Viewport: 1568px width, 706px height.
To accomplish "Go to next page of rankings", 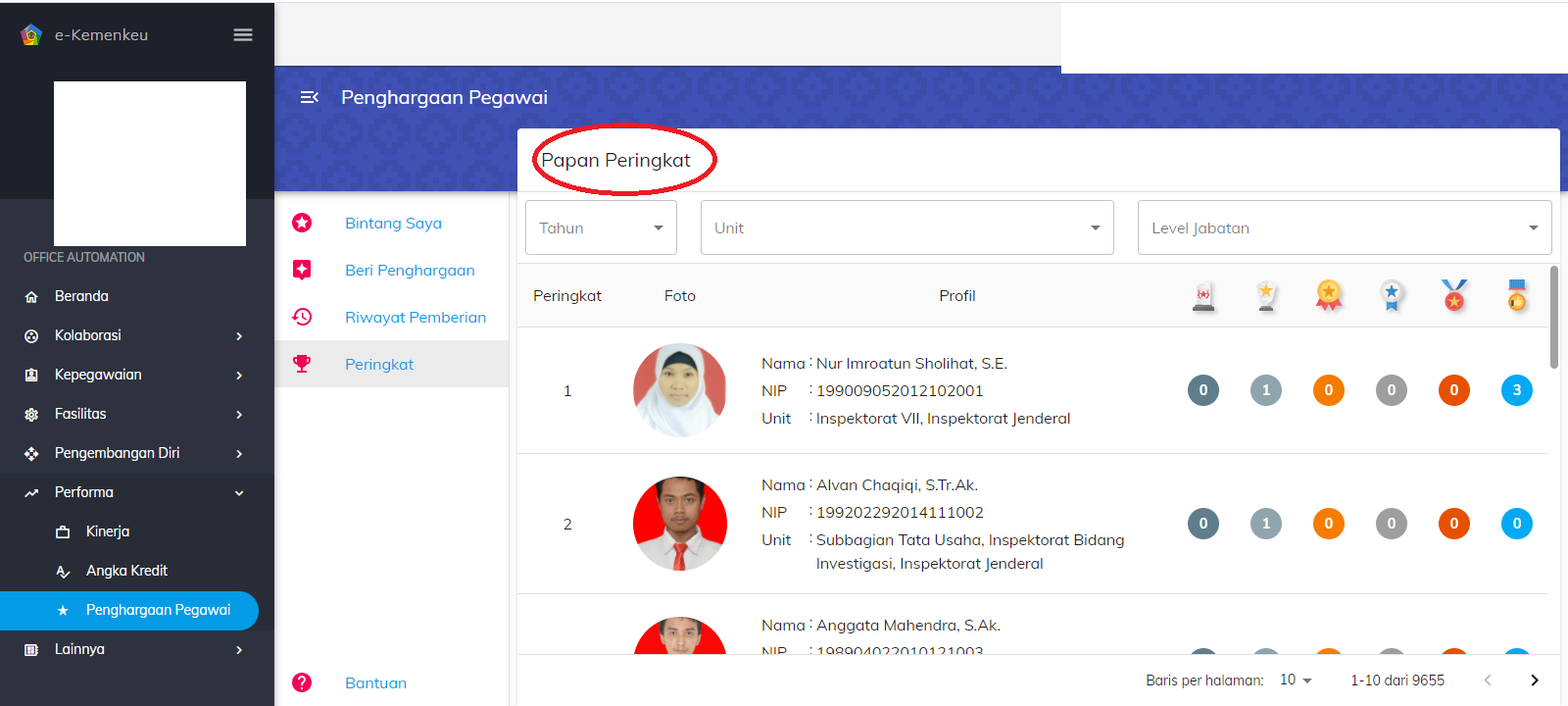I will click(1534, 681).
